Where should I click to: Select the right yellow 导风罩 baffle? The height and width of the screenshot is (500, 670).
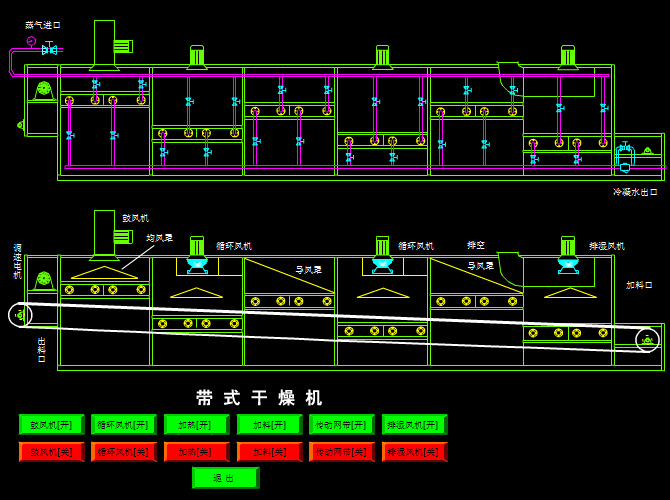(476, 276)
